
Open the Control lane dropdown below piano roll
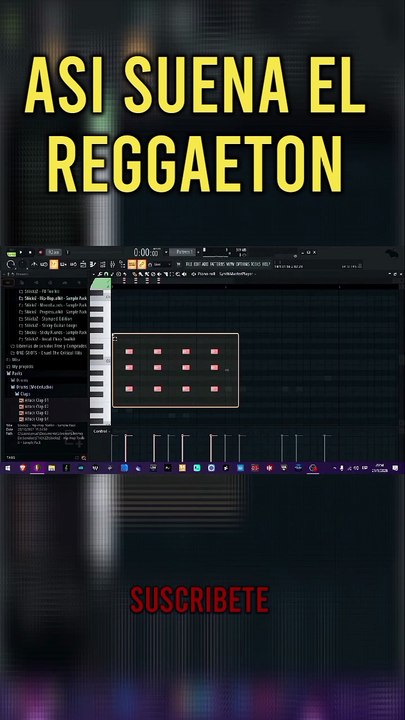(x=101, y=431)
